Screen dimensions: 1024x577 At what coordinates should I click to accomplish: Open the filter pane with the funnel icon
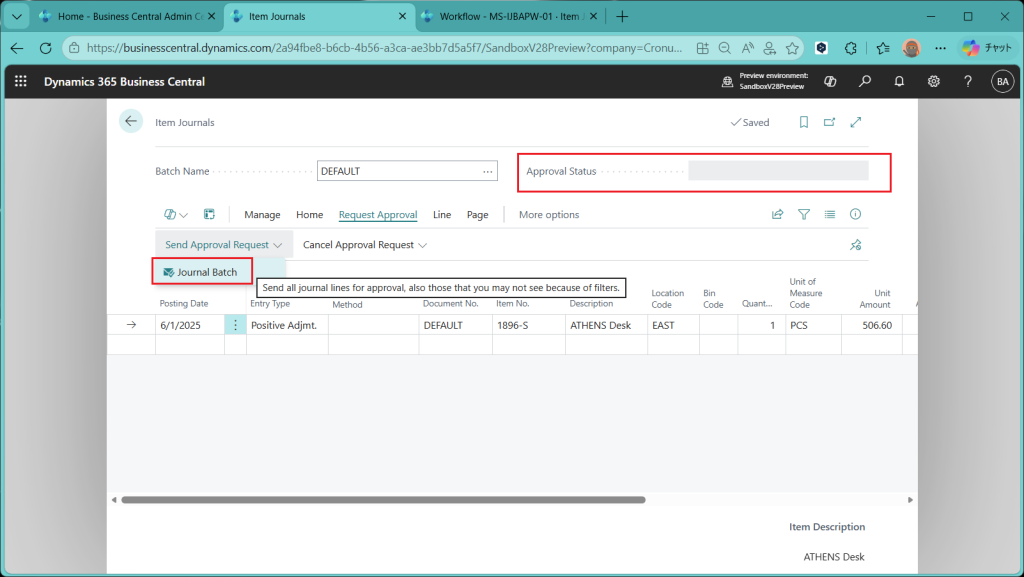click(803, 214)
